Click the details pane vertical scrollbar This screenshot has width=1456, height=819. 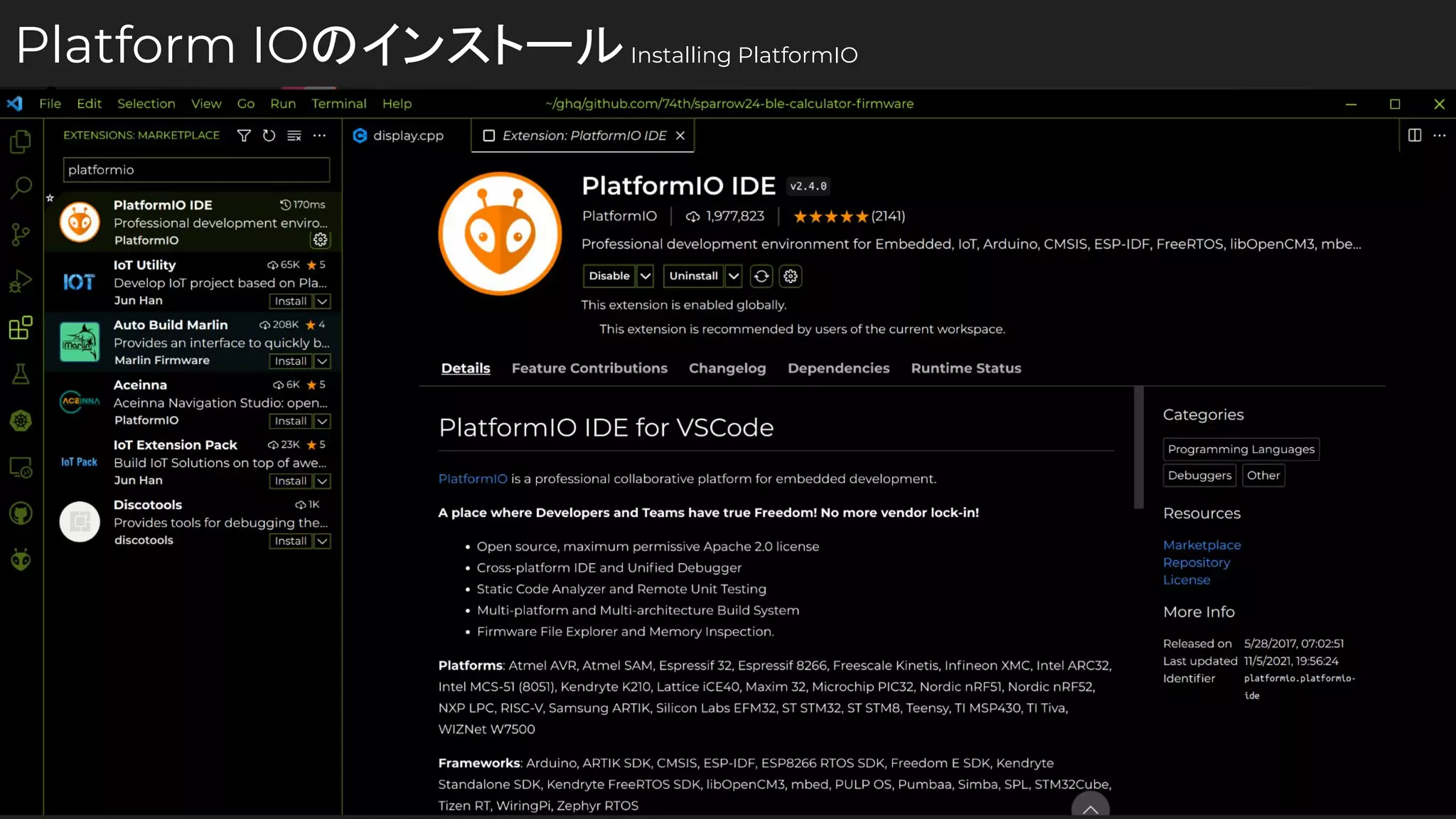click(1139, 448)
